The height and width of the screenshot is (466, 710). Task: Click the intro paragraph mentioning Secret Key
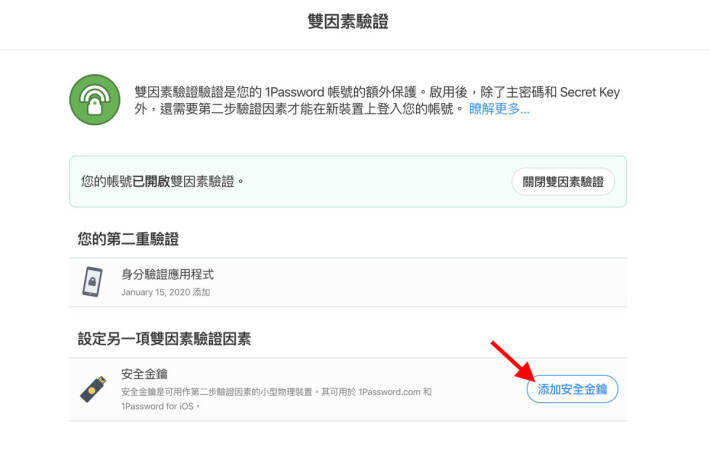pos(377,101)
